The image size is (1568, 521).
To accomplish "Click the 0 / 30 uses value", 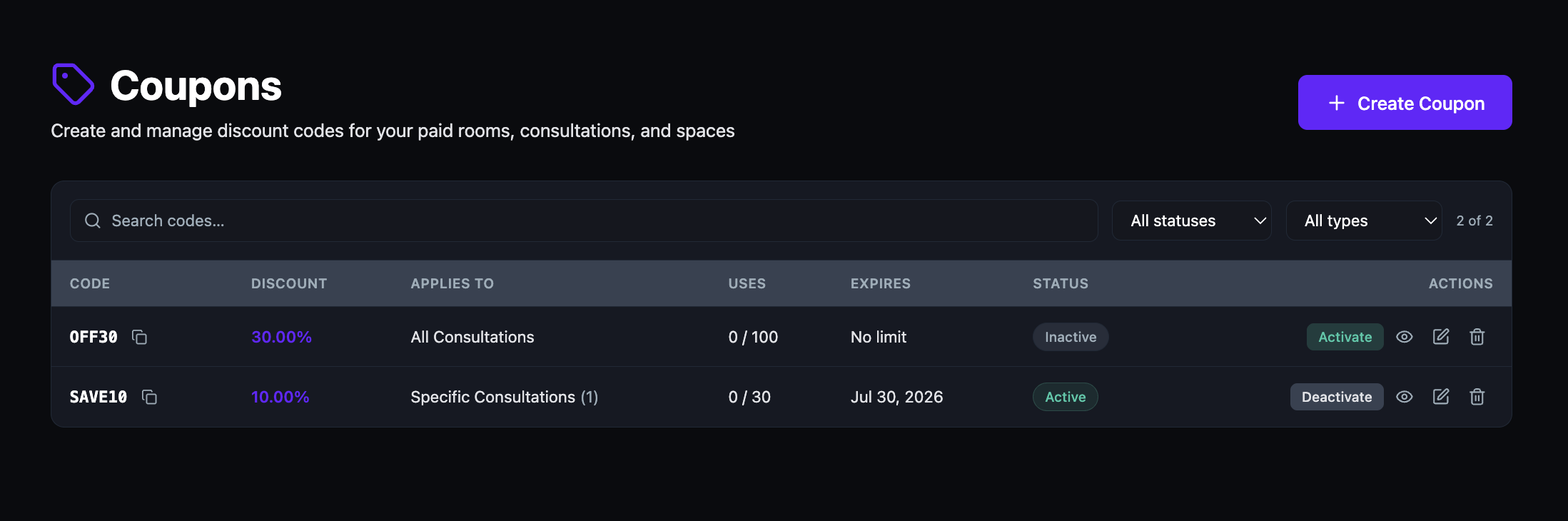I will click(x=749, y=397).
